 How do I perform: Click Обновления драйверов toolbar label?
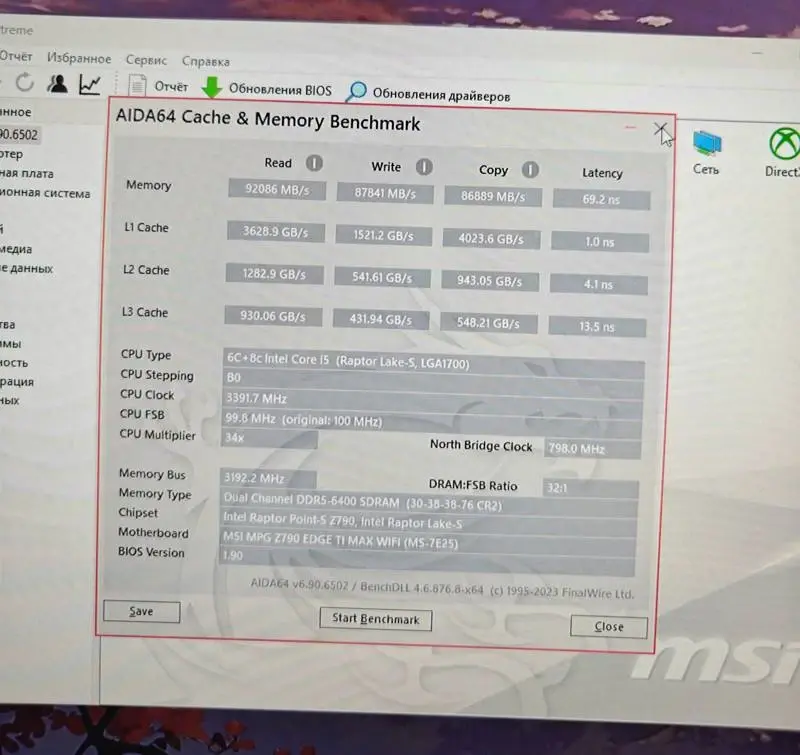pos(441,95)
